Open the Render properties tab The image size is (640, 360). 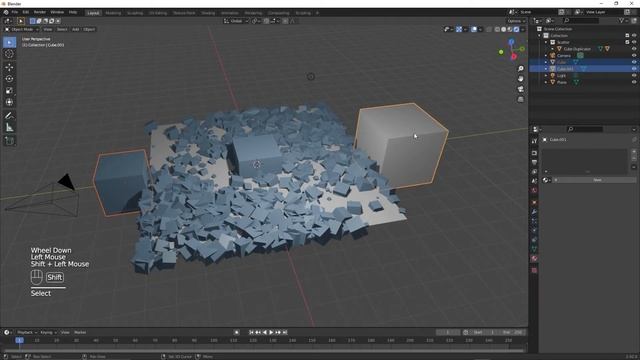(x=534, y=153)
